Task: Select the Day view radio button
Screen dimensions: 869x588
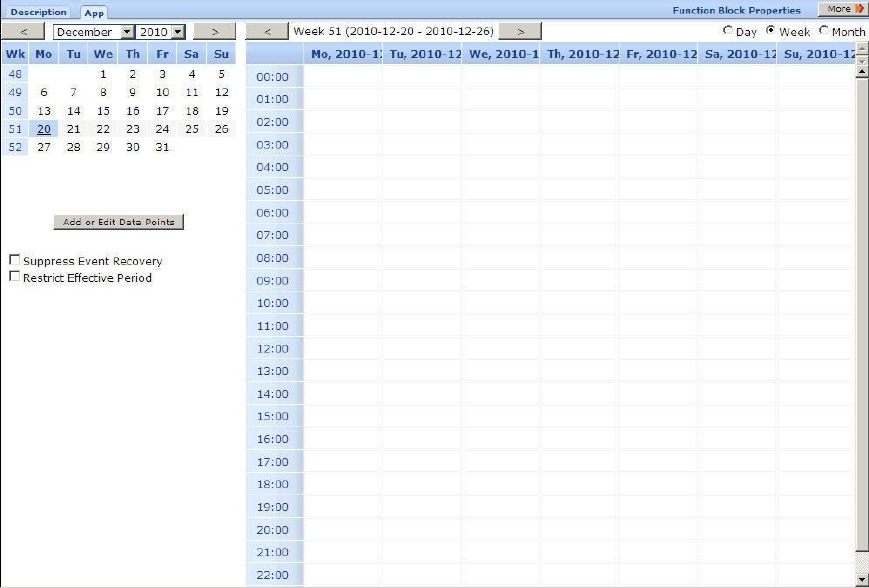Action: tap(728, 31)
